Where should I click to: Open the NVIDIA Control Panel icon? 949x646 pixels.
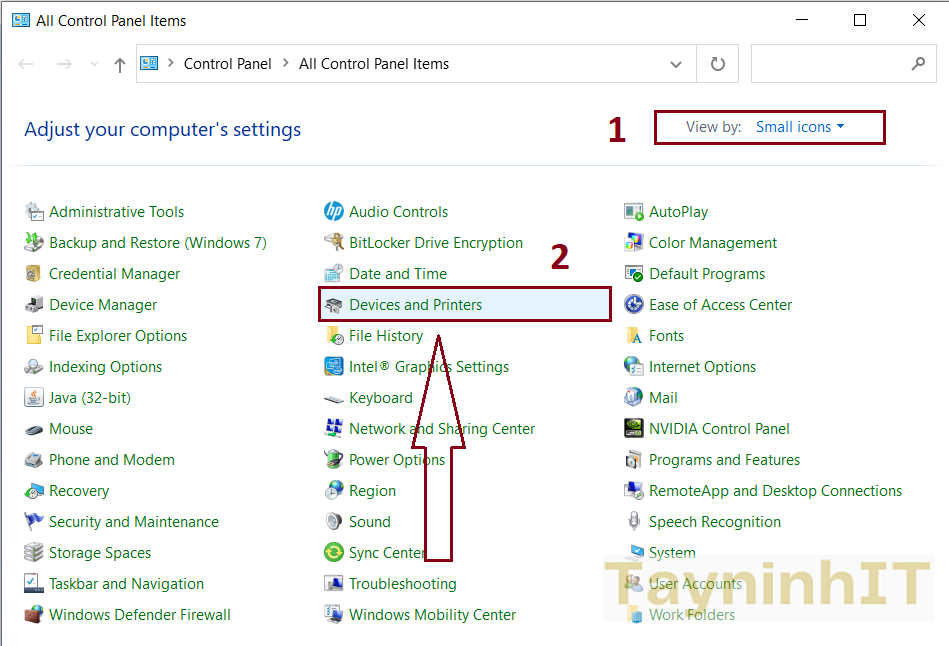pyautogui.click(x=633, y=429)
